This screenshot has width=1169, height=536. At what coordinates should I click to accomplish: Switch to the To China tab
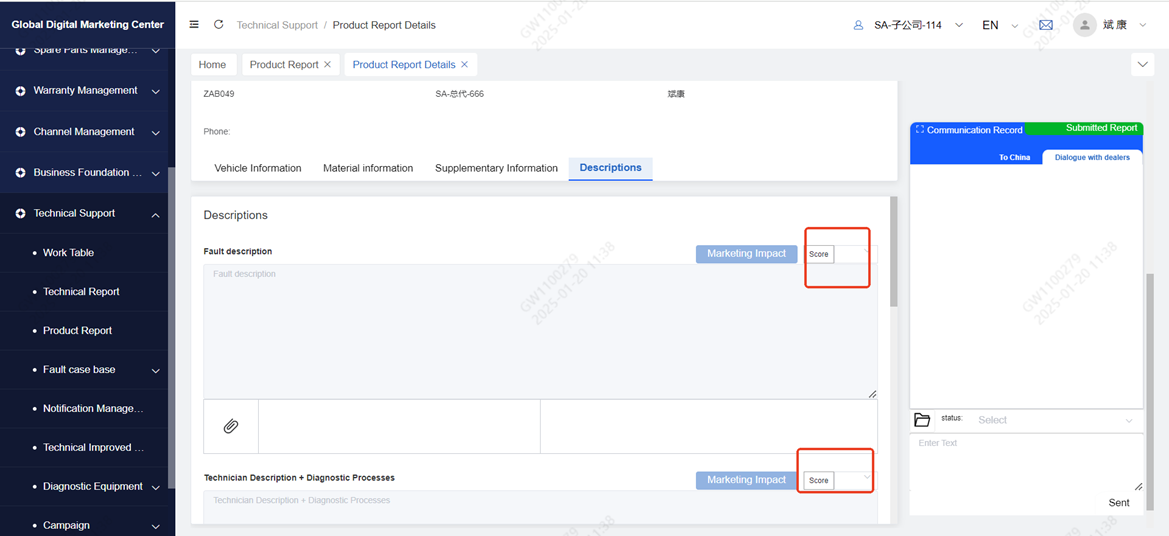(1014, 158)
